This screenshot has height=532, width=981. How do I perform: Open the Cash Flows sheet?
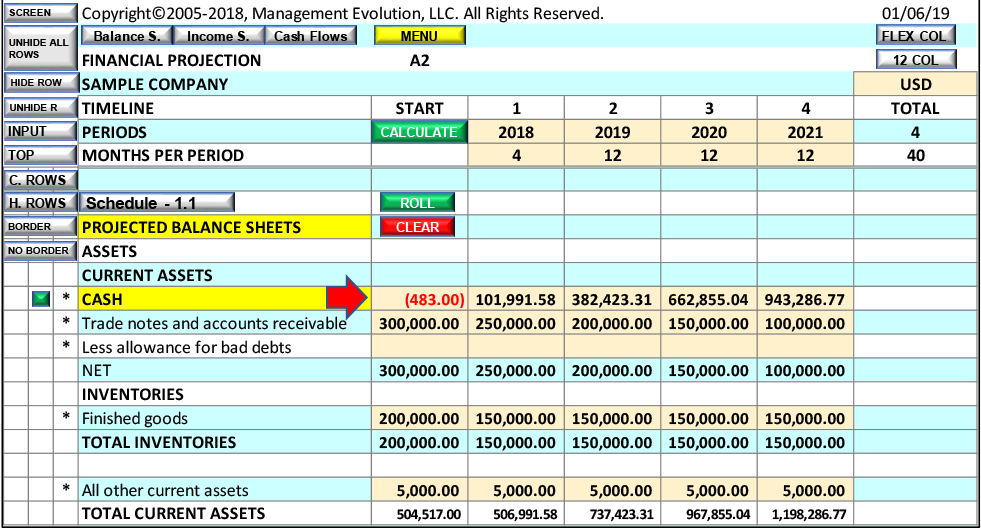pyautogui.click(x=310, y=36)
